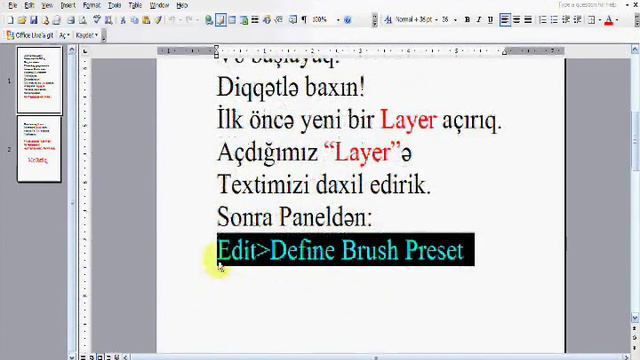
Task: Open the Aç dropdown button
Action: 64,36
